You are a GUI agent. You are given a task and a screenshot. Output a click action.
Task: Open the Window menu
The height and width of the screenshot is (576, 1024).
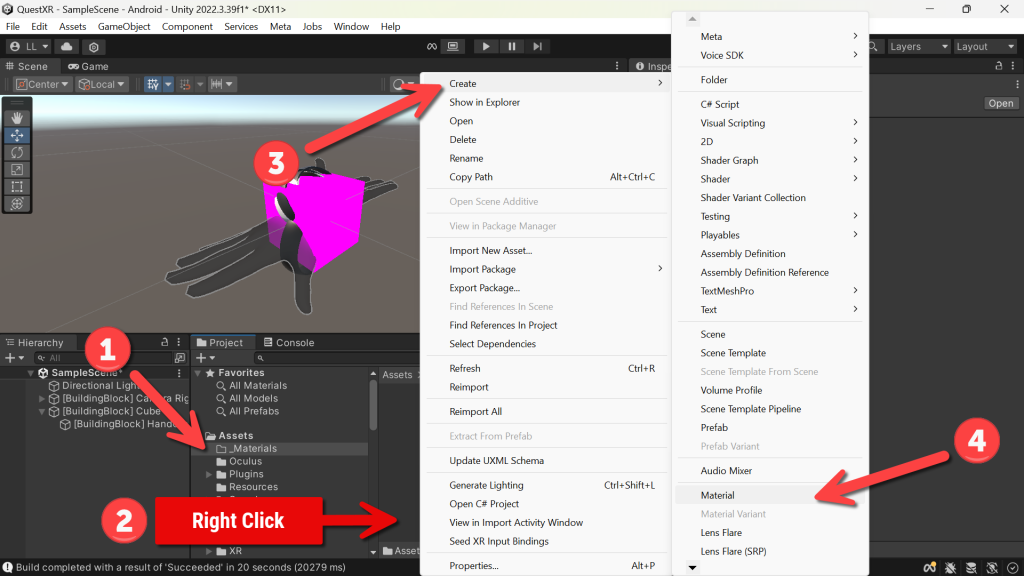tap(351, 27)
